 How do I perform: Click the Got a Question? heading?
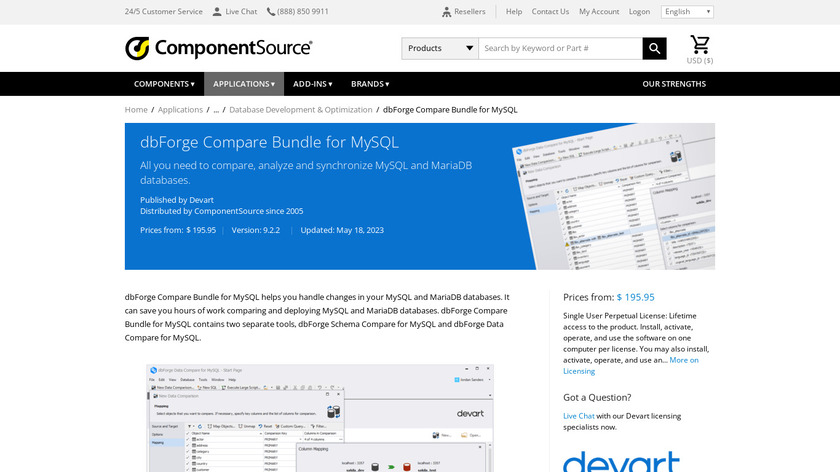tap(597, 398)
